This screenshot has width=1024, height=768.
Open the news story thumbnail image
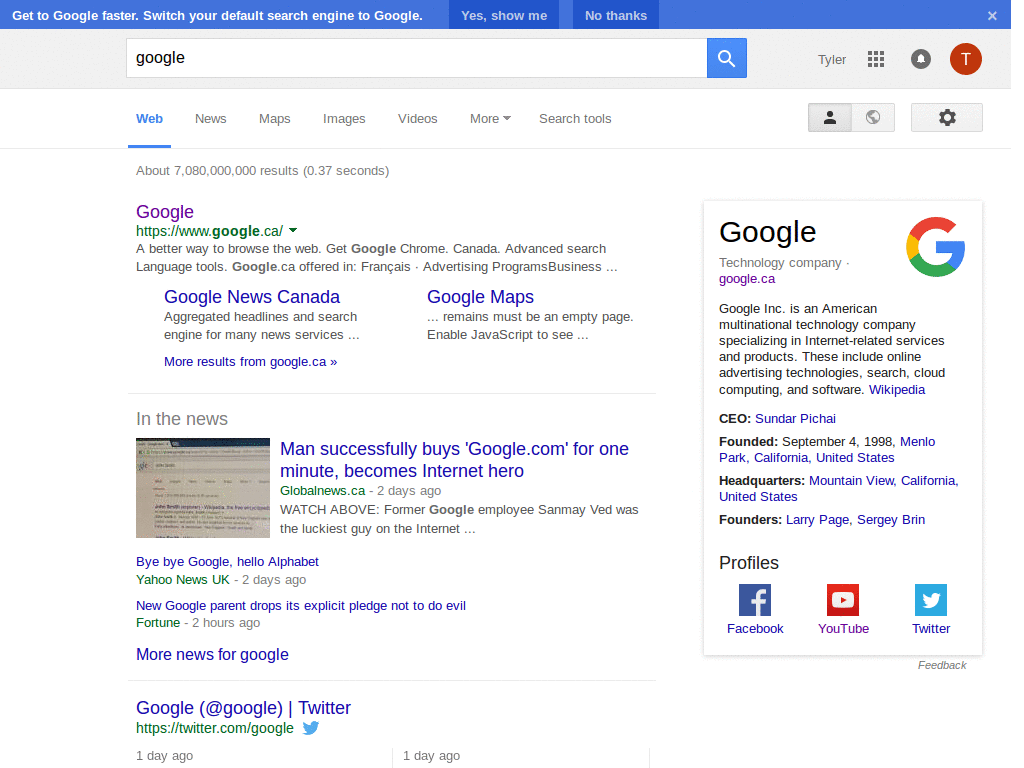pos(202,488)
